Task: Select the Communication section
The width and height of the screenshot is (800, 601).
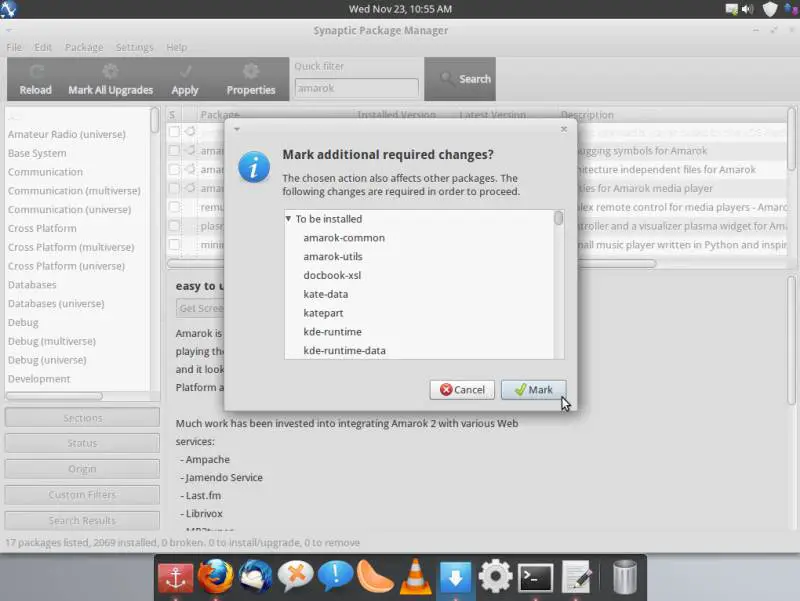Action: pos(45,172)
